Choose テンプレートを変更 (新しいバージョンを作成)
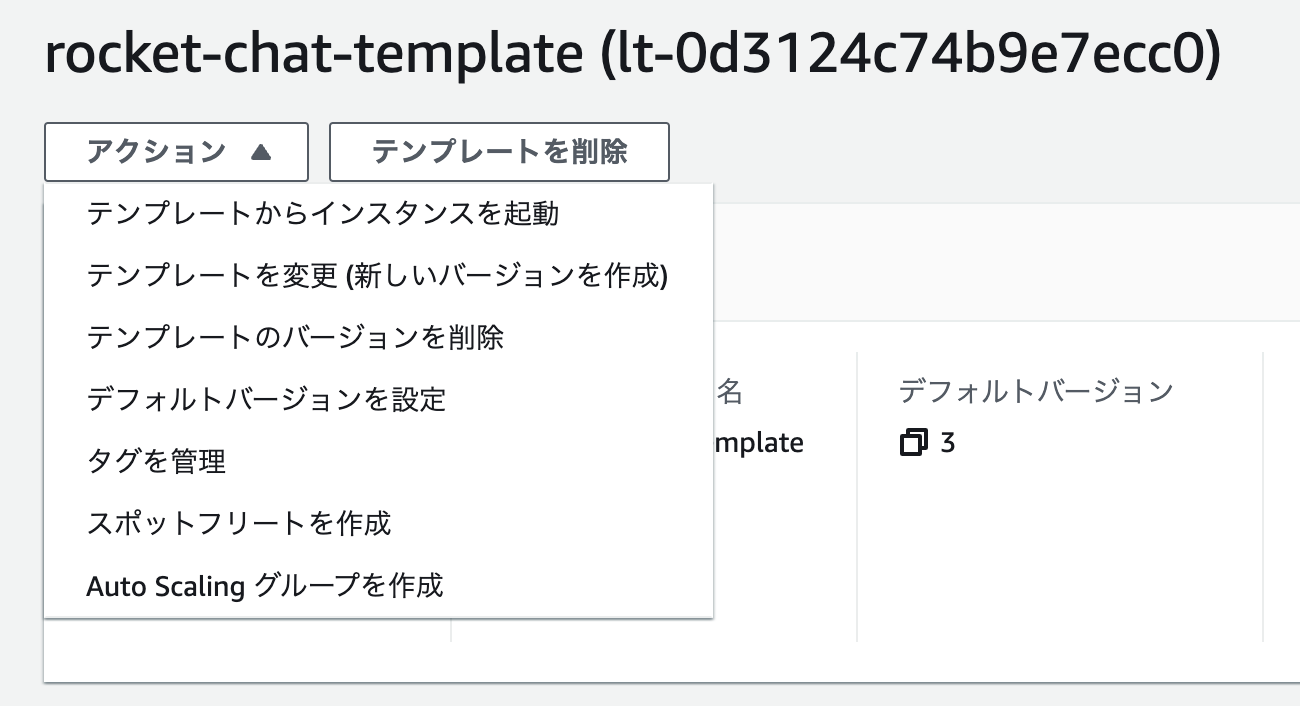The height and width of the screenshot is (706, 1300). click(x=378, y=276)
